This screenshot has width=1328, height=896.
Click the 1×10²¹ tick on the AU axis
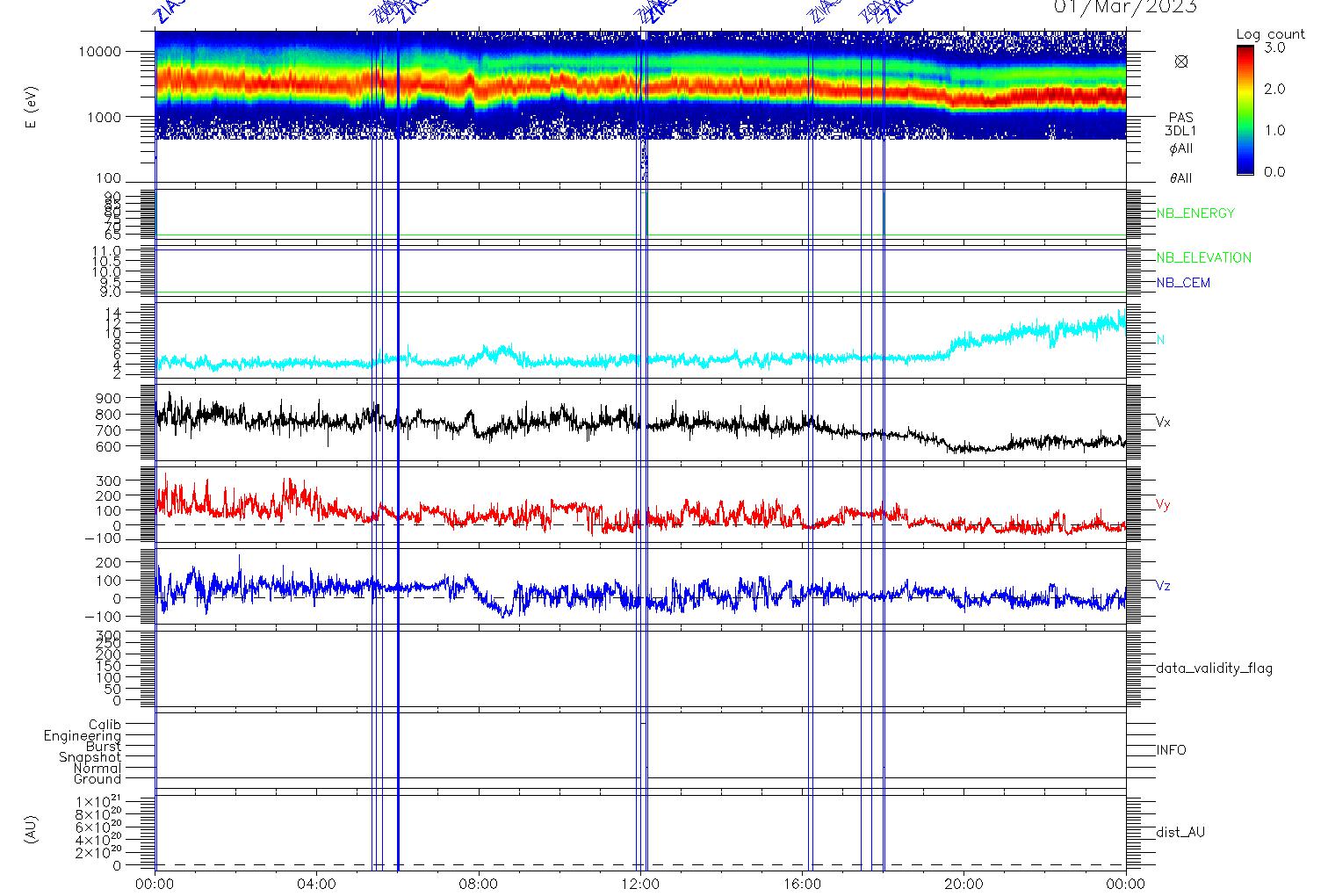point(98,802)
